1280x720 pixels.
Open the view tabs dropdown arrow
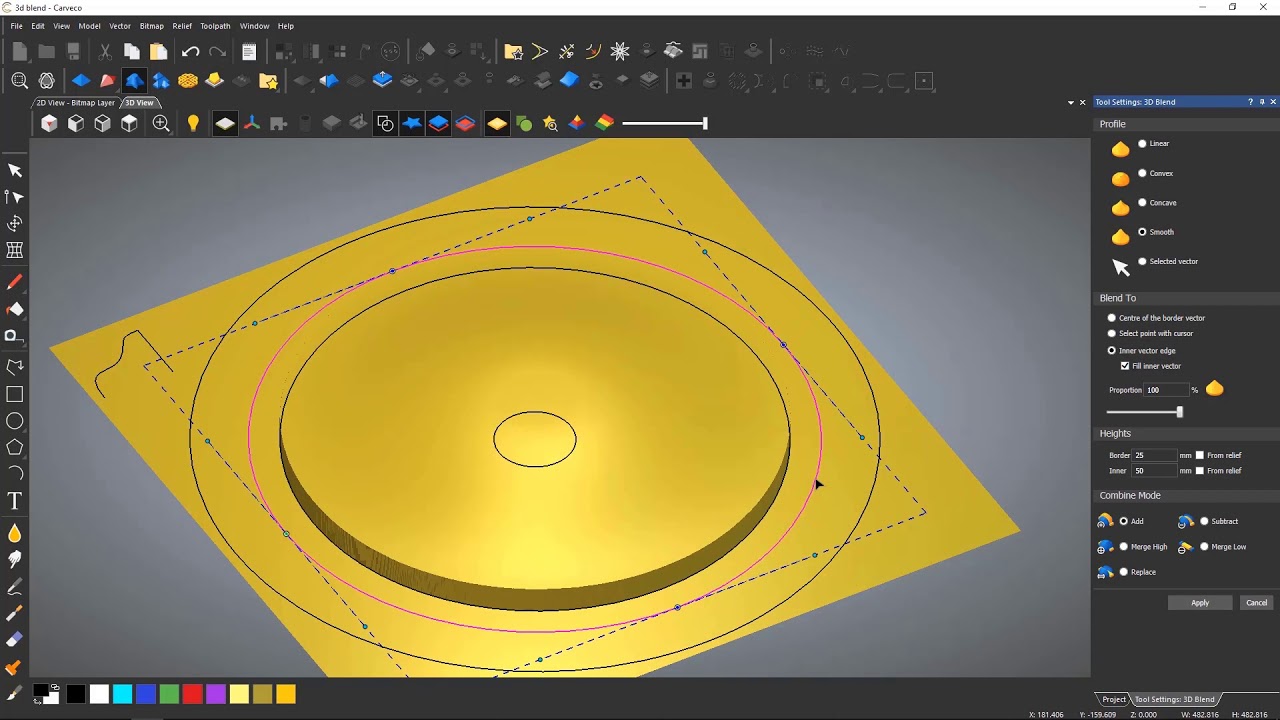[1070, 102]
